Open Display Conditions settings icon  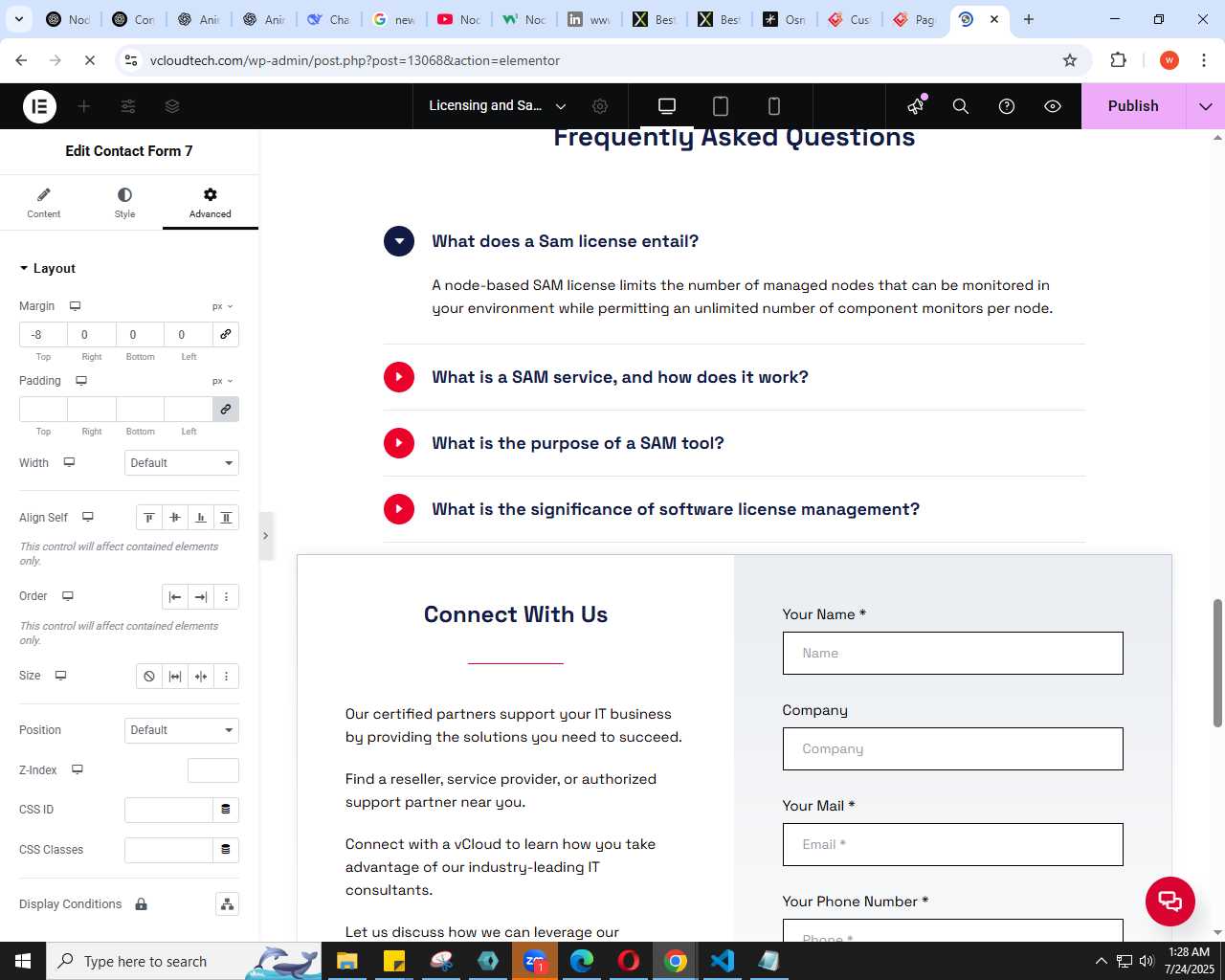click(227, 904)
